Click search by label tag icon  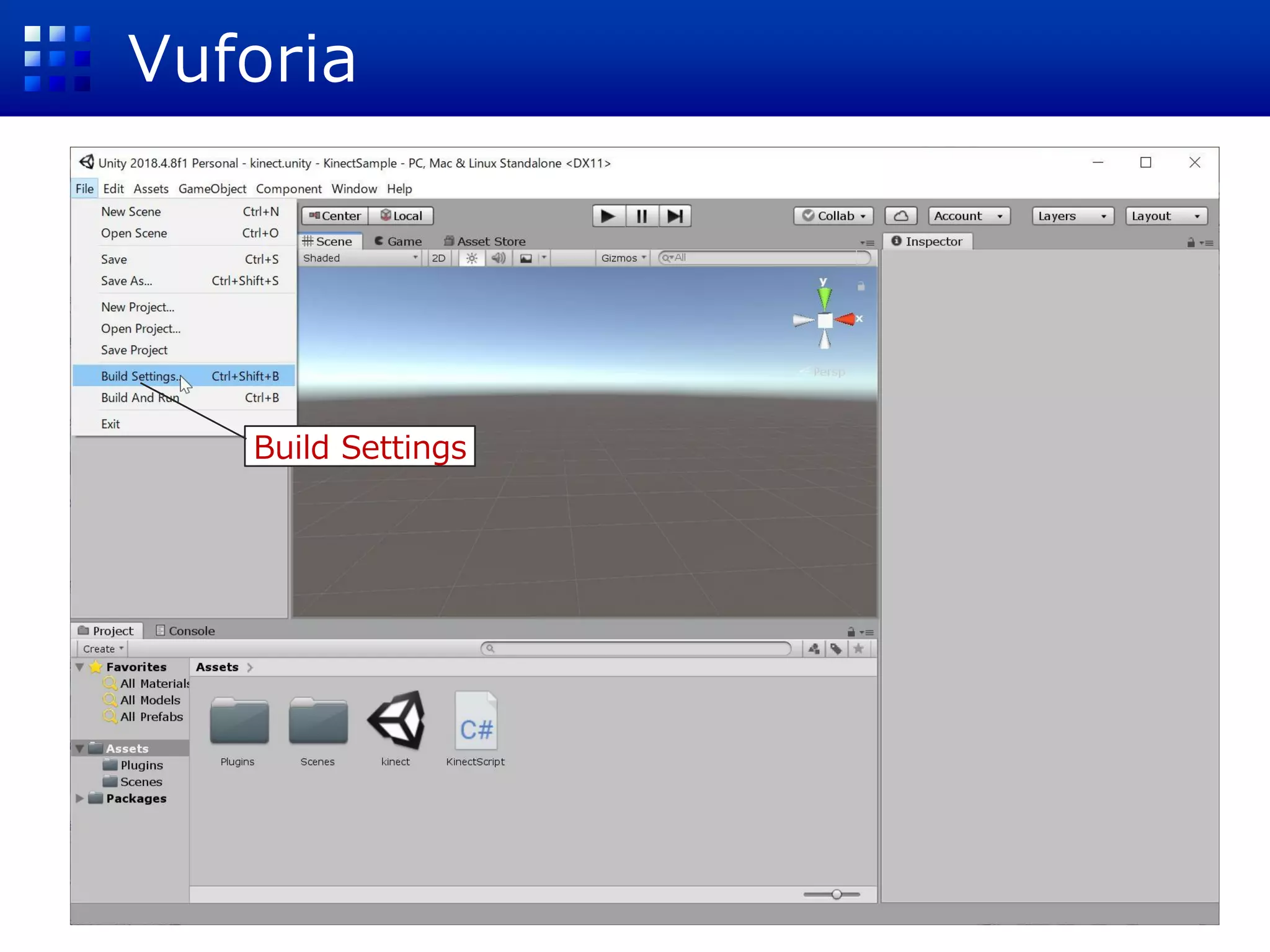pyautogui.click(x=836, y=648)
